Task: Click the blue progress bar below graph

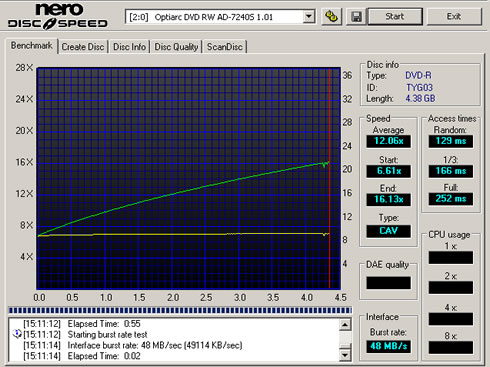Action: (x=180, y=310)
